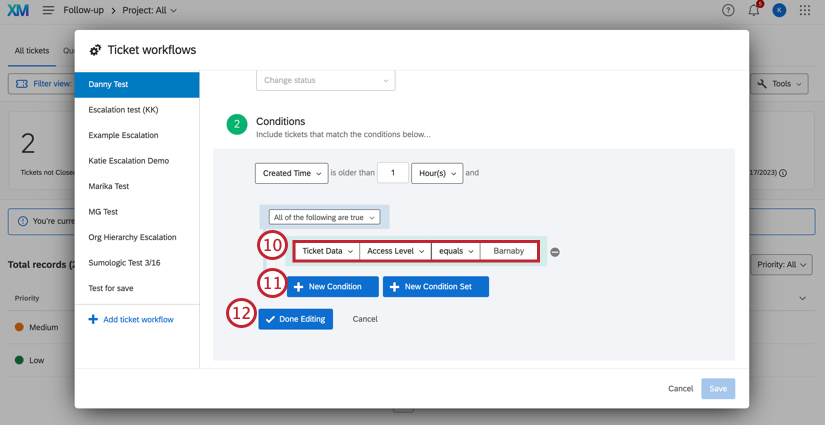Open the notifications bell
Image resolution: width=825 pixels, height=425 pixels.
point(754,10)
